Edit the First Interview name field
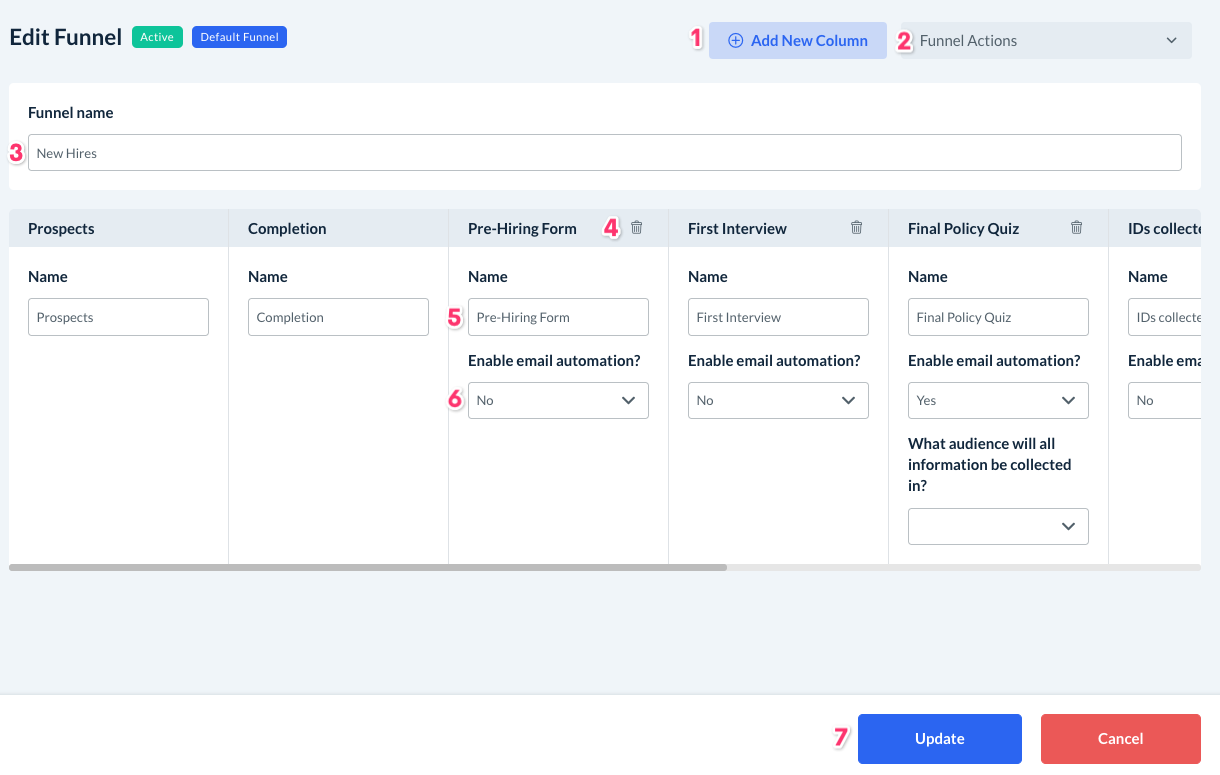1220x775 pixels. click(778, 317)
